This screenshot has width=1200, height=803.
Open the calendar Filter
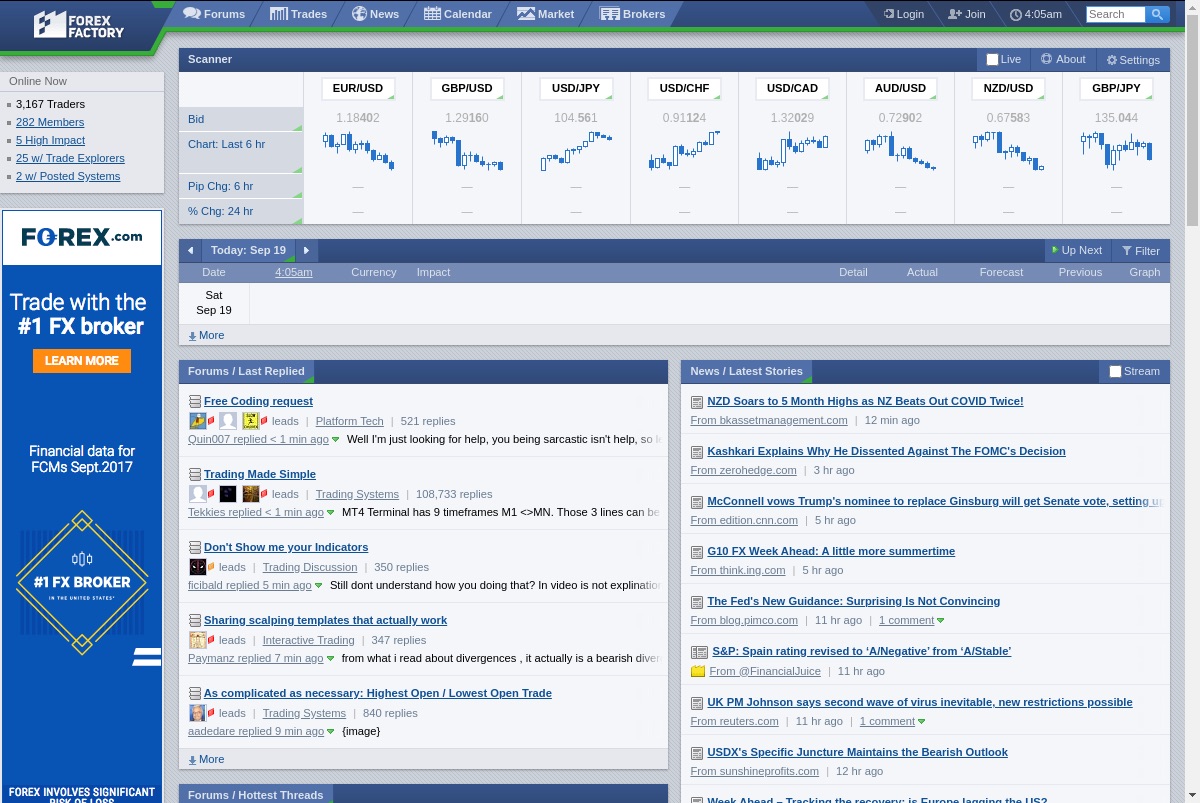(1141, 251)
